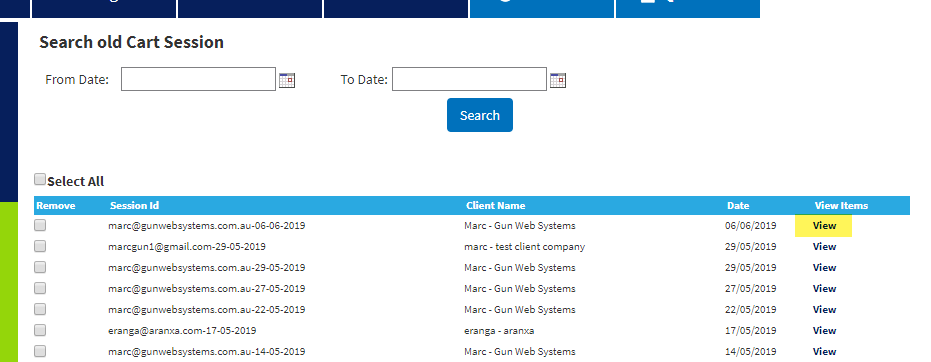Viewport: 931px width, 362px height.
Task: Open the From Date calendar picker icon
Action: pyautogui.click(x=287, y=80)
